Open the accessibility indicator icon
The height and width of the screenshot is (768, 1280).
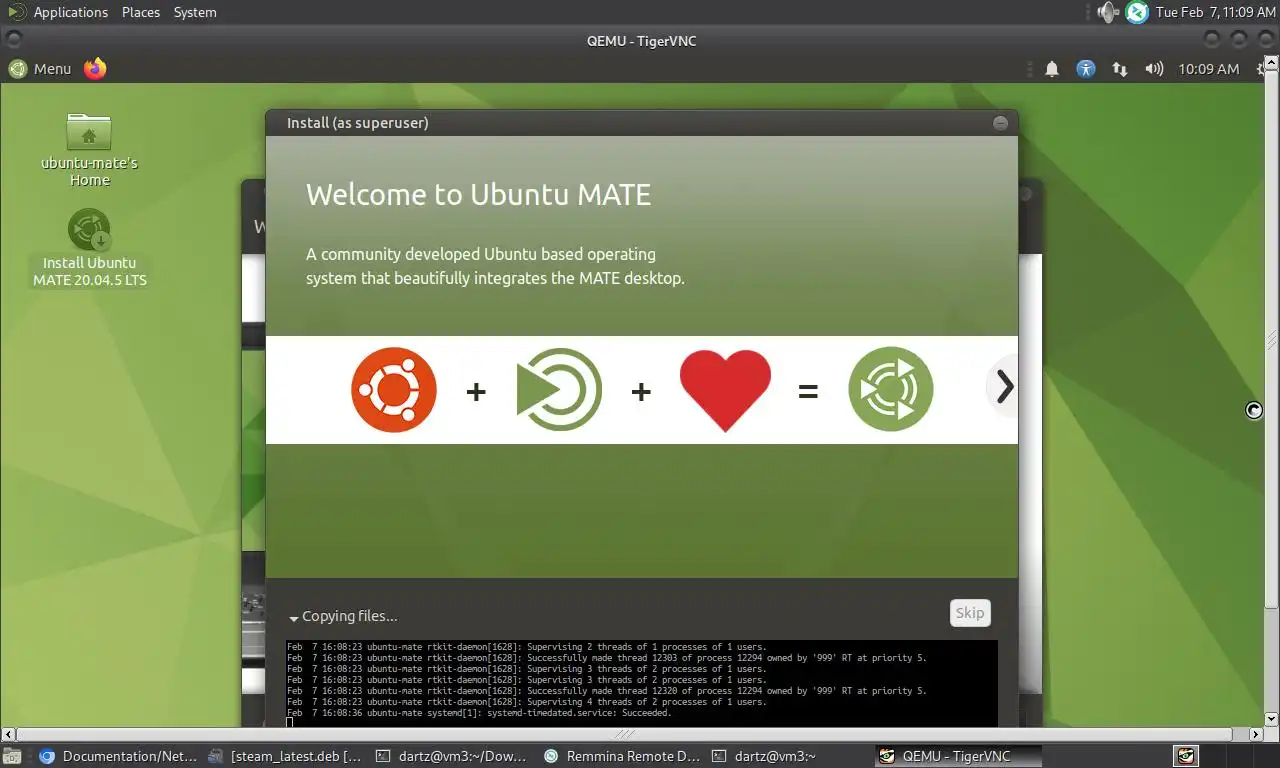tap(1086, 69)
